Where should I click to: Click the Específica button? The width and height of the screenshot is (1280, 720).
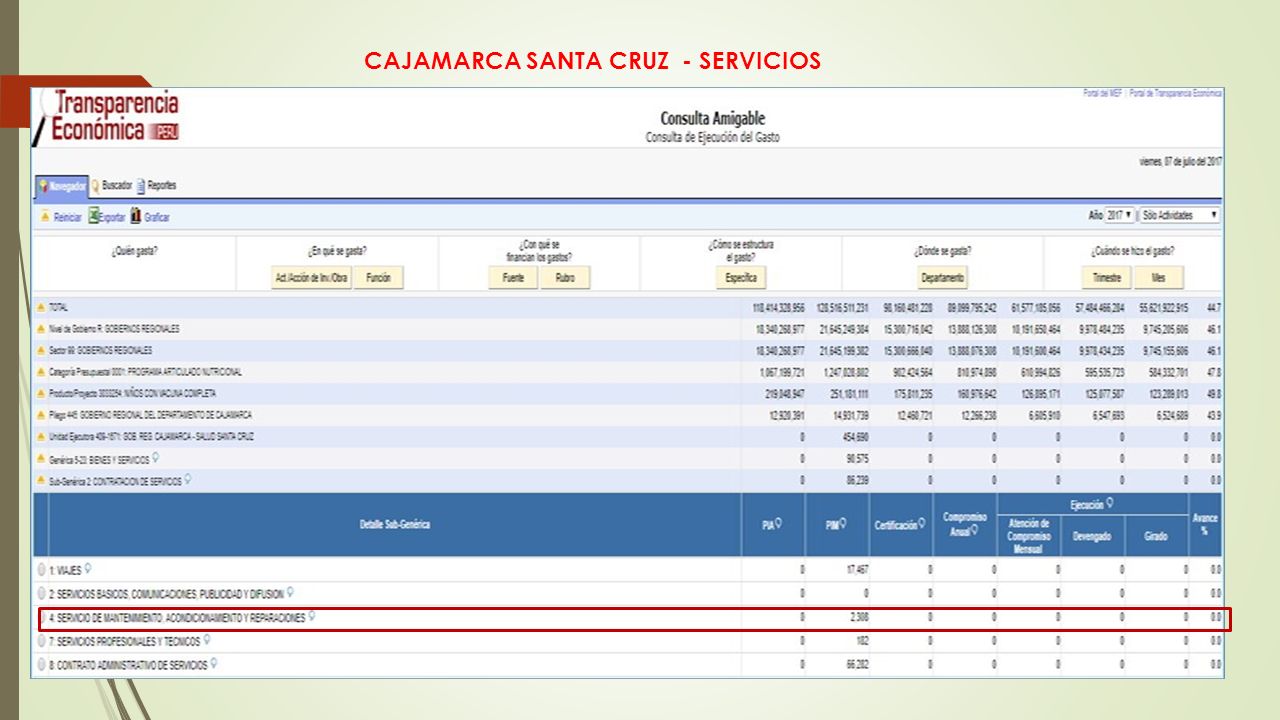[741, 277]
